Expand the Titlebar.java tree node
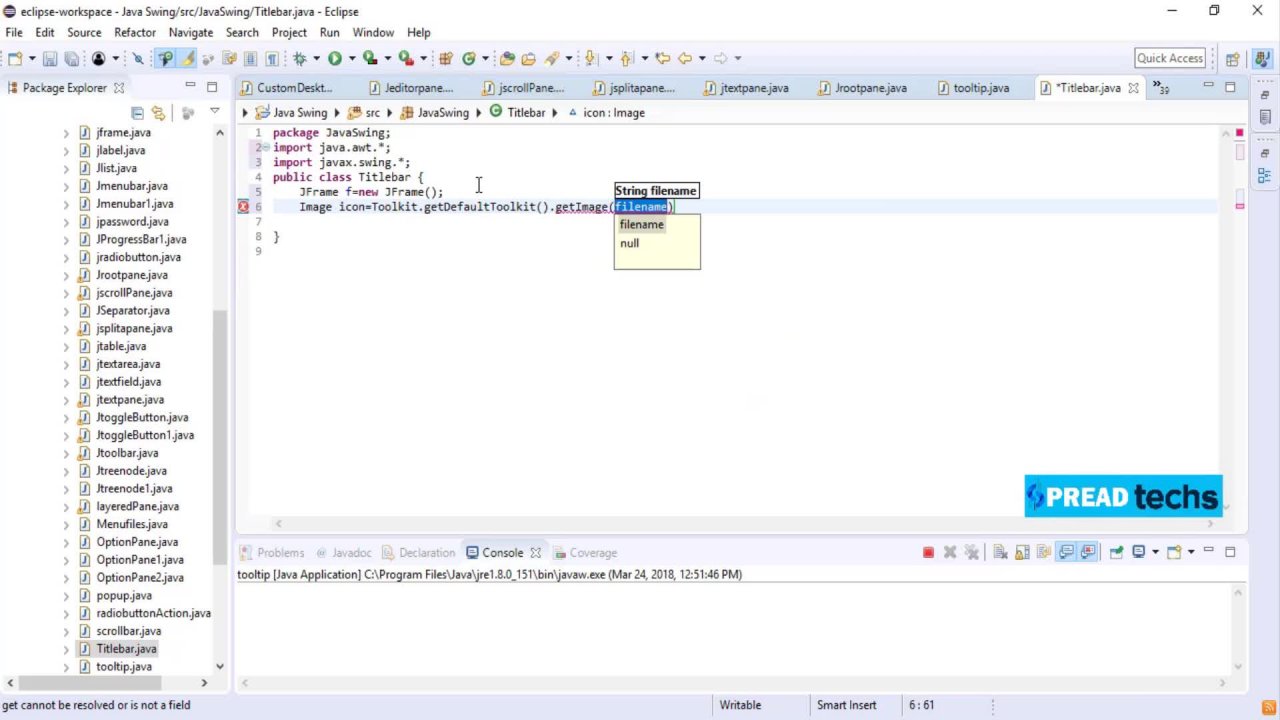1280x720 pixels. (67, 649)
